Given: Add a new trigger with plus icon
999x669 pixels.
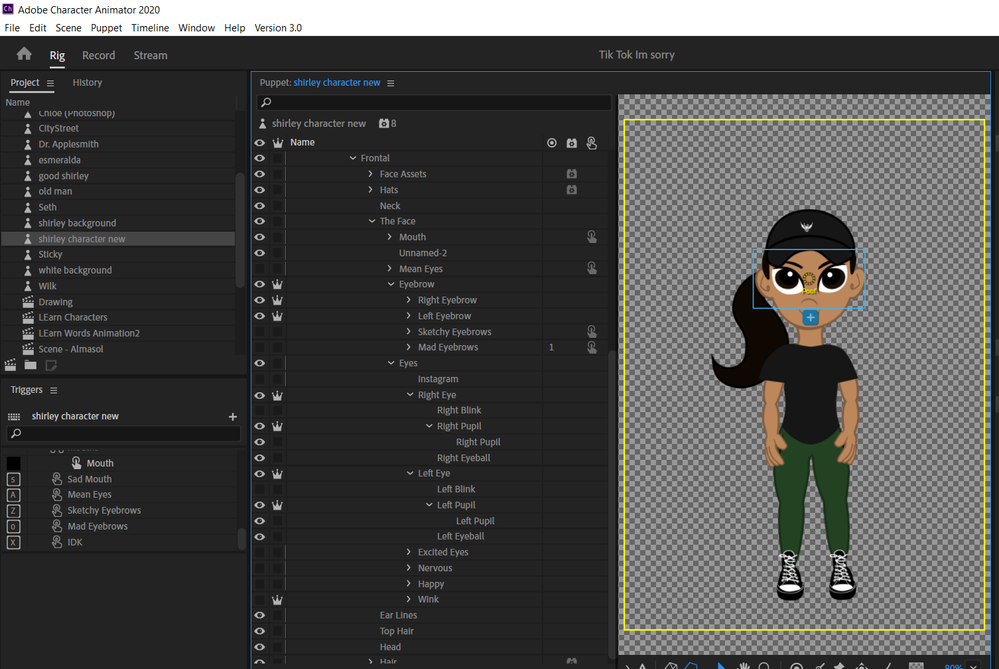Looking at the screenshot, I should [x=233, y=416].
